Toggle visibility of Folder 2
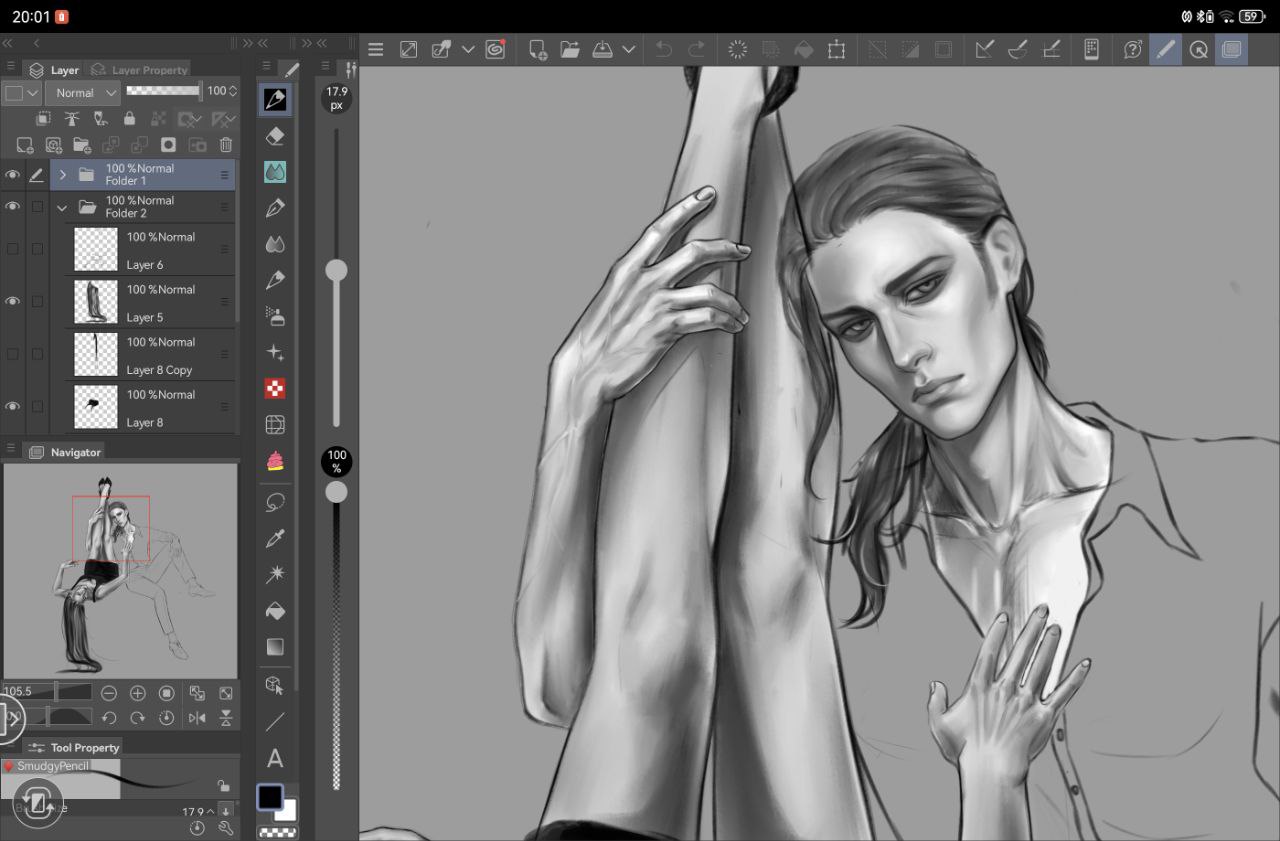Image resolution: width=1280 pixels, height=841 pixels. 13,206
